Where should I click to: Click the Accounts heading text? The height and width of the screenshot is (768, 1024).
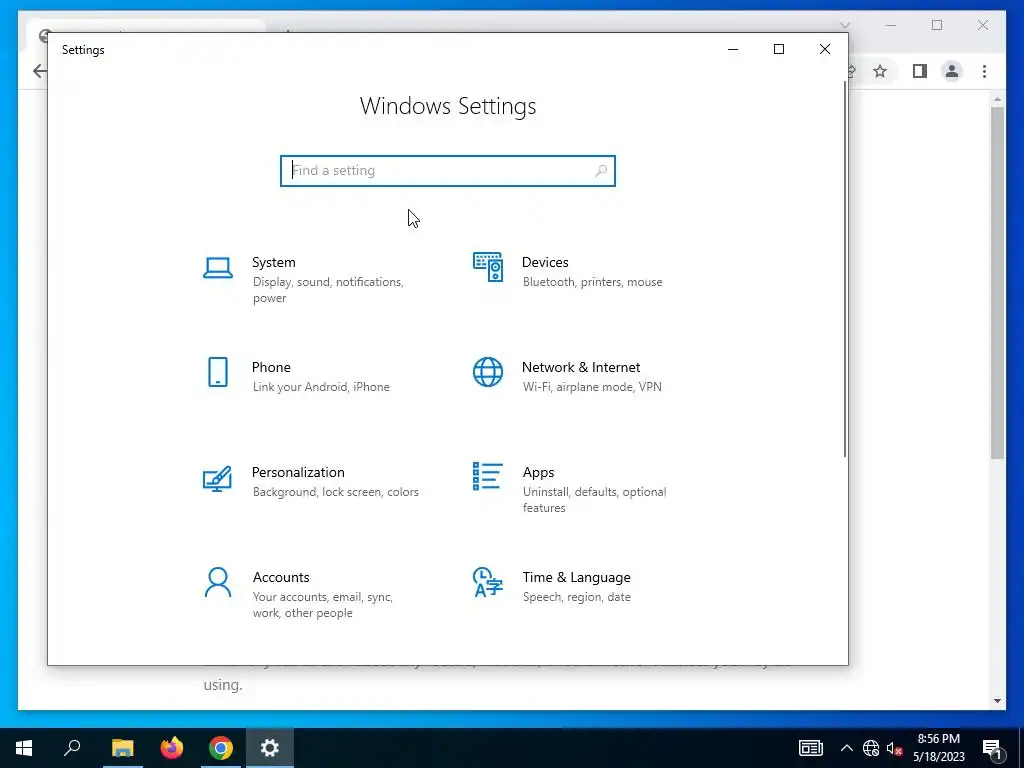click(x=281, y=577)
